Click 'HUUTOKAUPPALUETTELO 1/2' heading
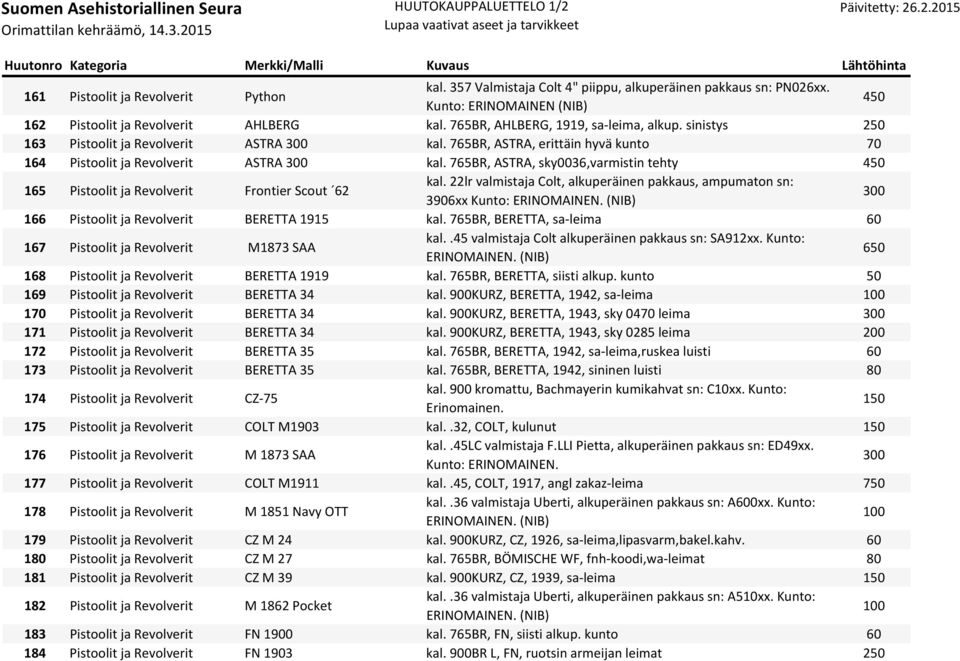Viewport: 960px width, 661px height. (x=481, y=7)
